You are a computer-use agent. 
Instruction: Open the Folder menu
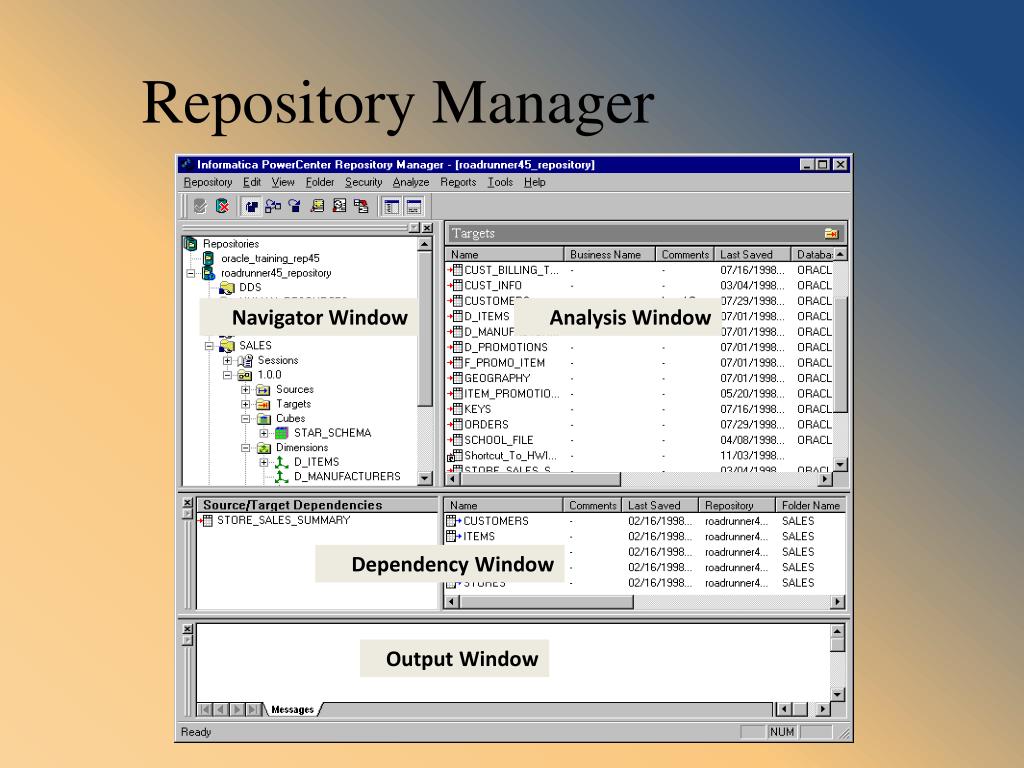point(319,182)
